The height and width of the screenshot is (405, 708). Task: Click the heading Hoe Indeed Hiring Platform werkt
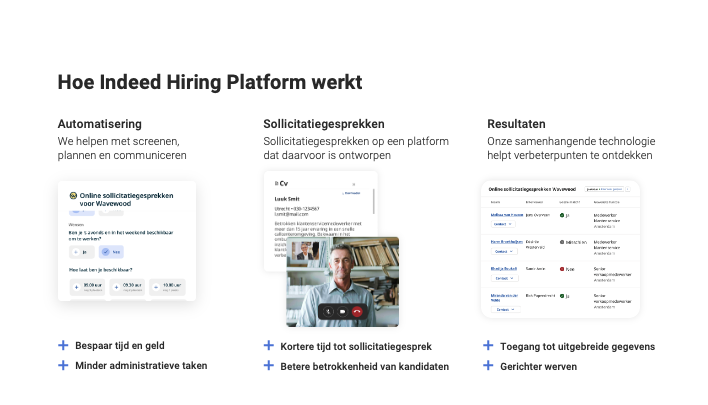tap(210, 82)
